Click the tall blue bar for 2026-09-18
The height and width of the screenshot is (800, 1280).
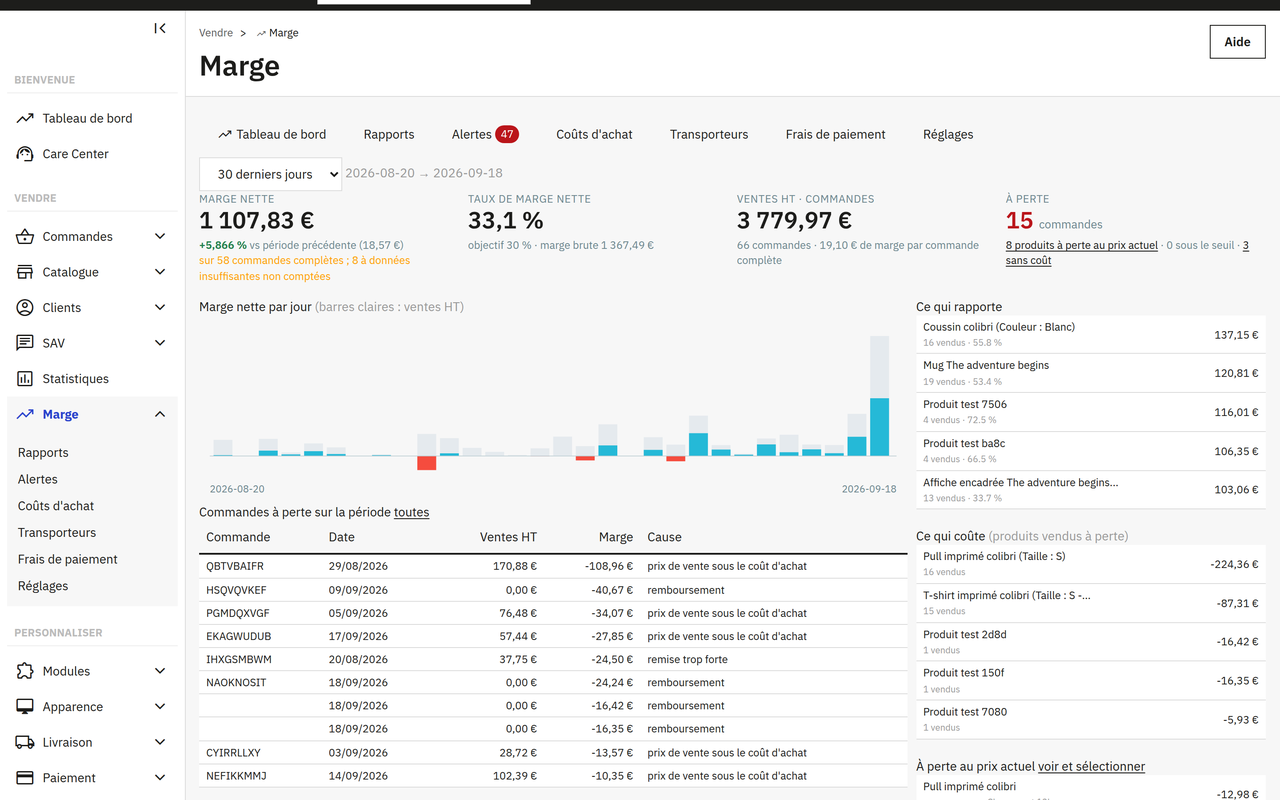[879, 427]
